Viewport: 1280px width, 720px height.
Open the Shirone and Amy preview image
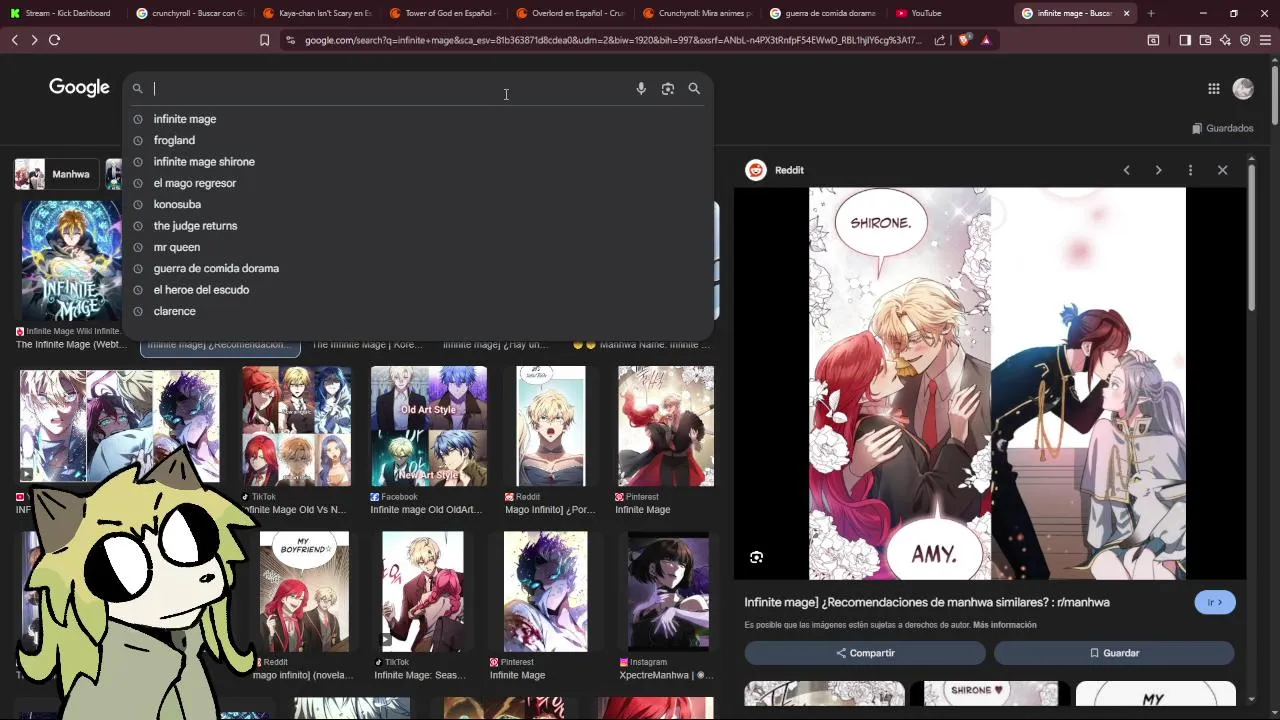(997, 384)
